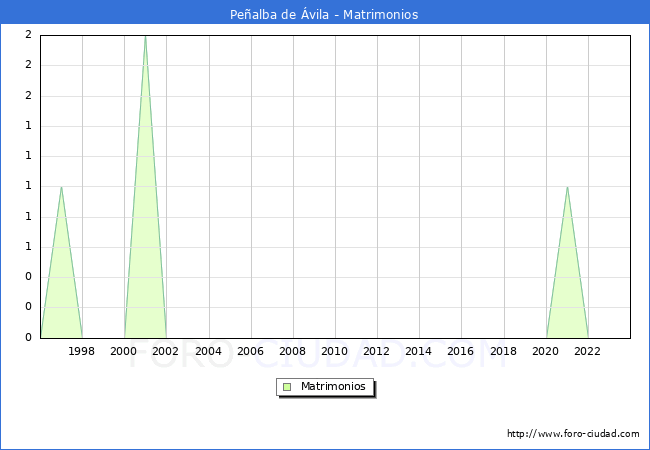Screen dimensions: 650x450
Task: Click the 2001 data peak reaching 2
Action: click(x=145, y=37)
